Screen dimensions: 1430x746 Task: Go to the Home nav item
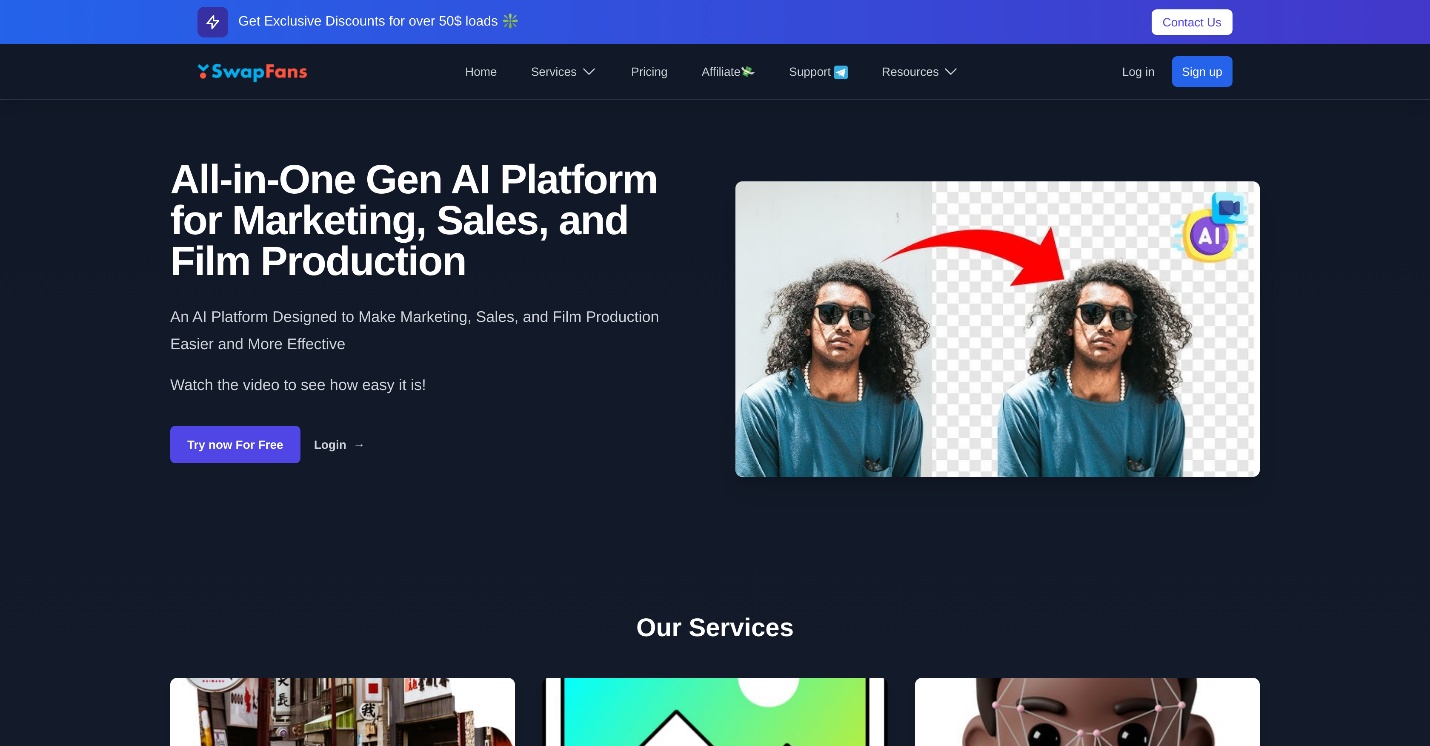coord(481,72)
